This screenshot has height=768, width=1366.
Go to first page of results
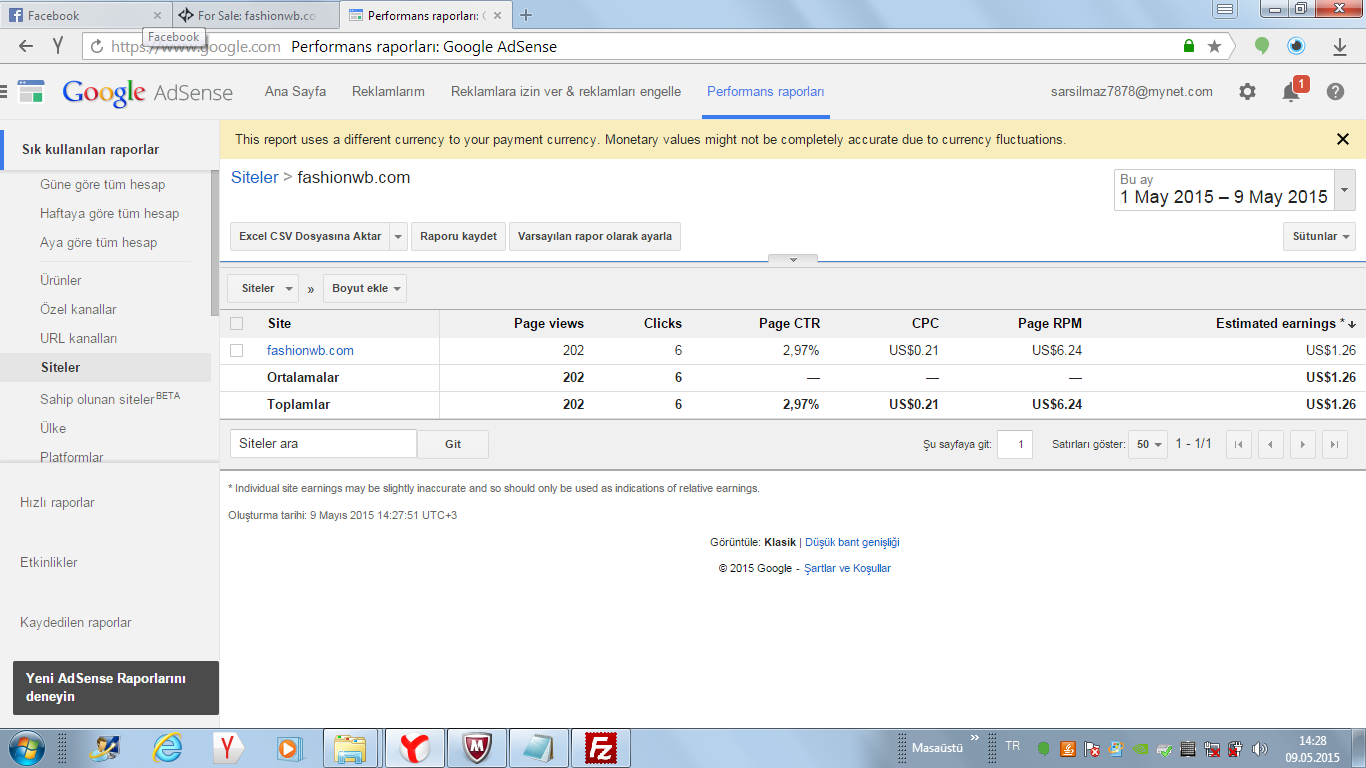click(x=1239, y=445)
